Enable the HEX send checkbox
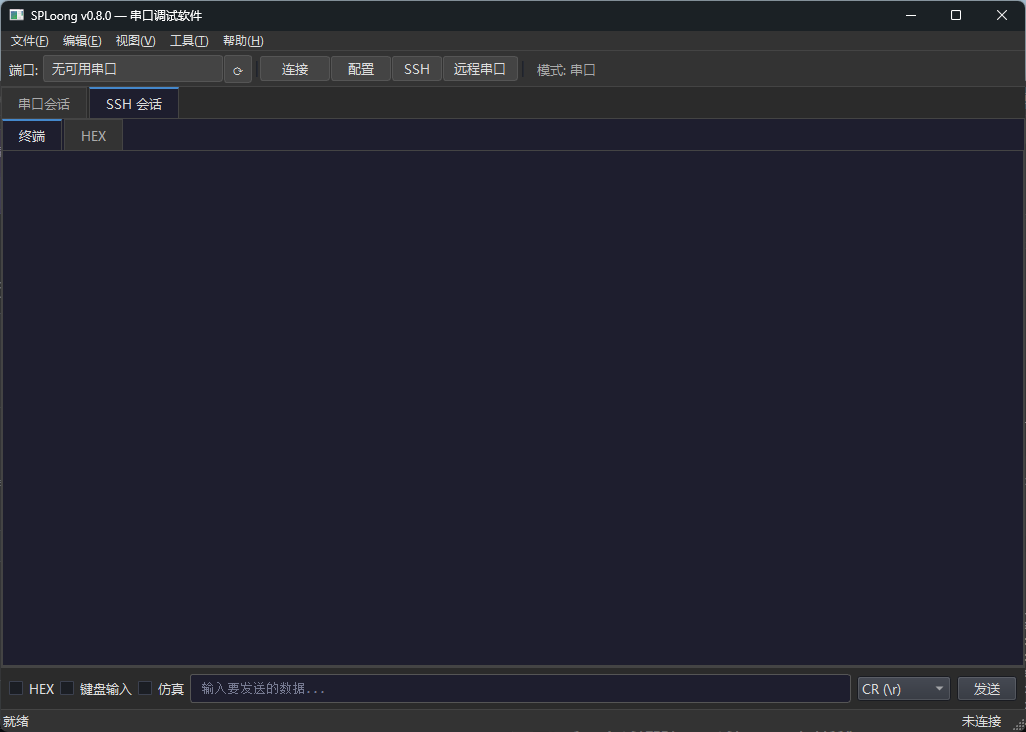This screenshot has height=732, width=1026. click(x=16, y=688)
